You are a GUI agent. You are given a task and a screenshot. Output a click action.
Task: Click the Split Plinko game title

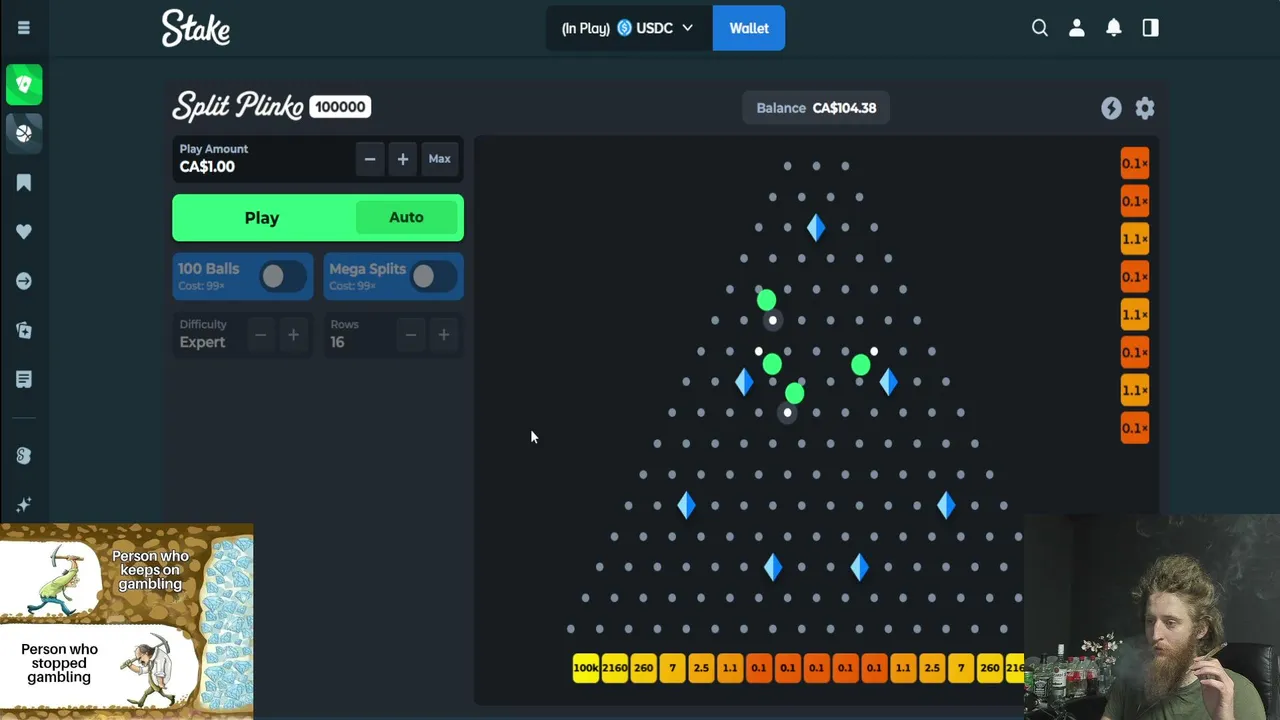pyautogui.click(x=238, y=106)
